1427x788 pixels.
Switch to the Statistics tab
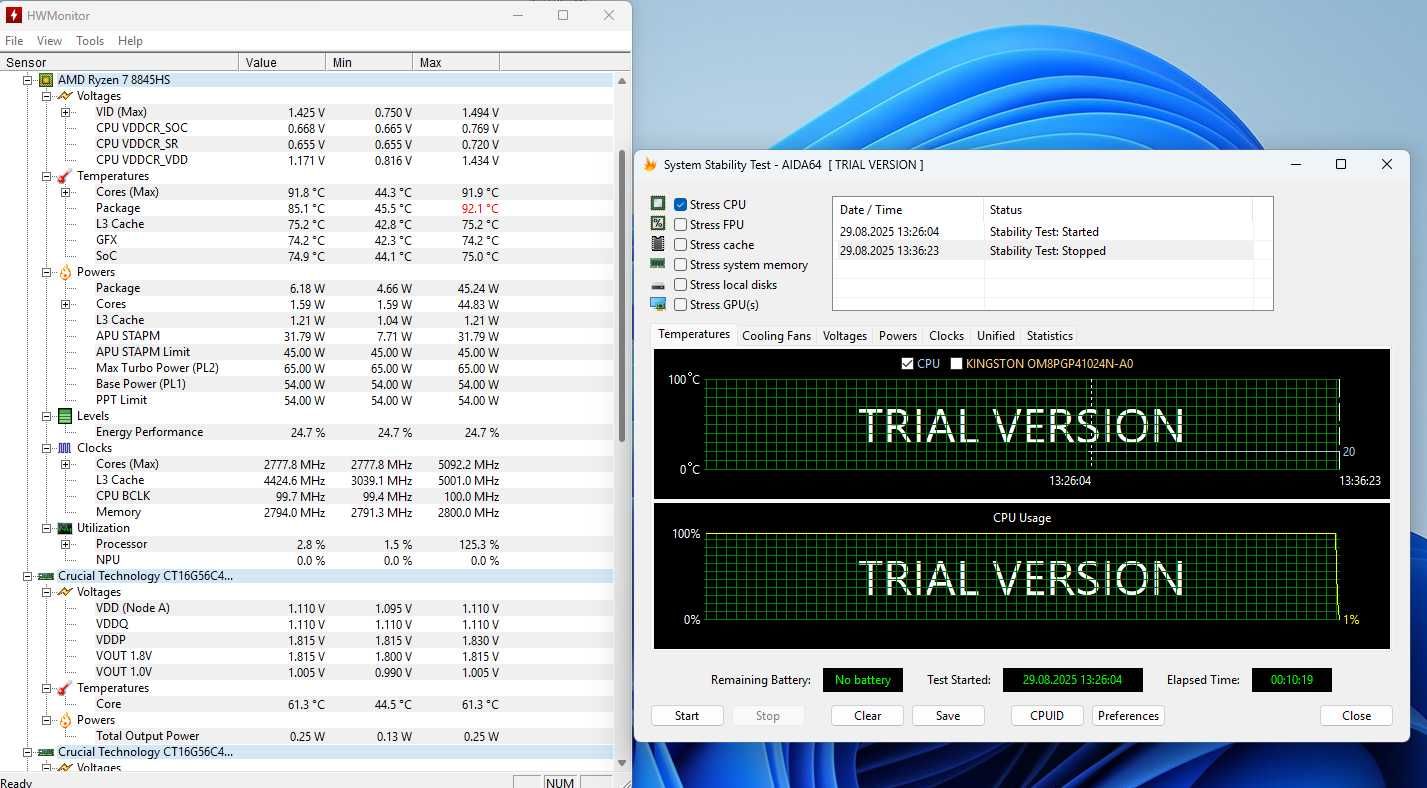pyautogui.click(x=1049, y=336)
